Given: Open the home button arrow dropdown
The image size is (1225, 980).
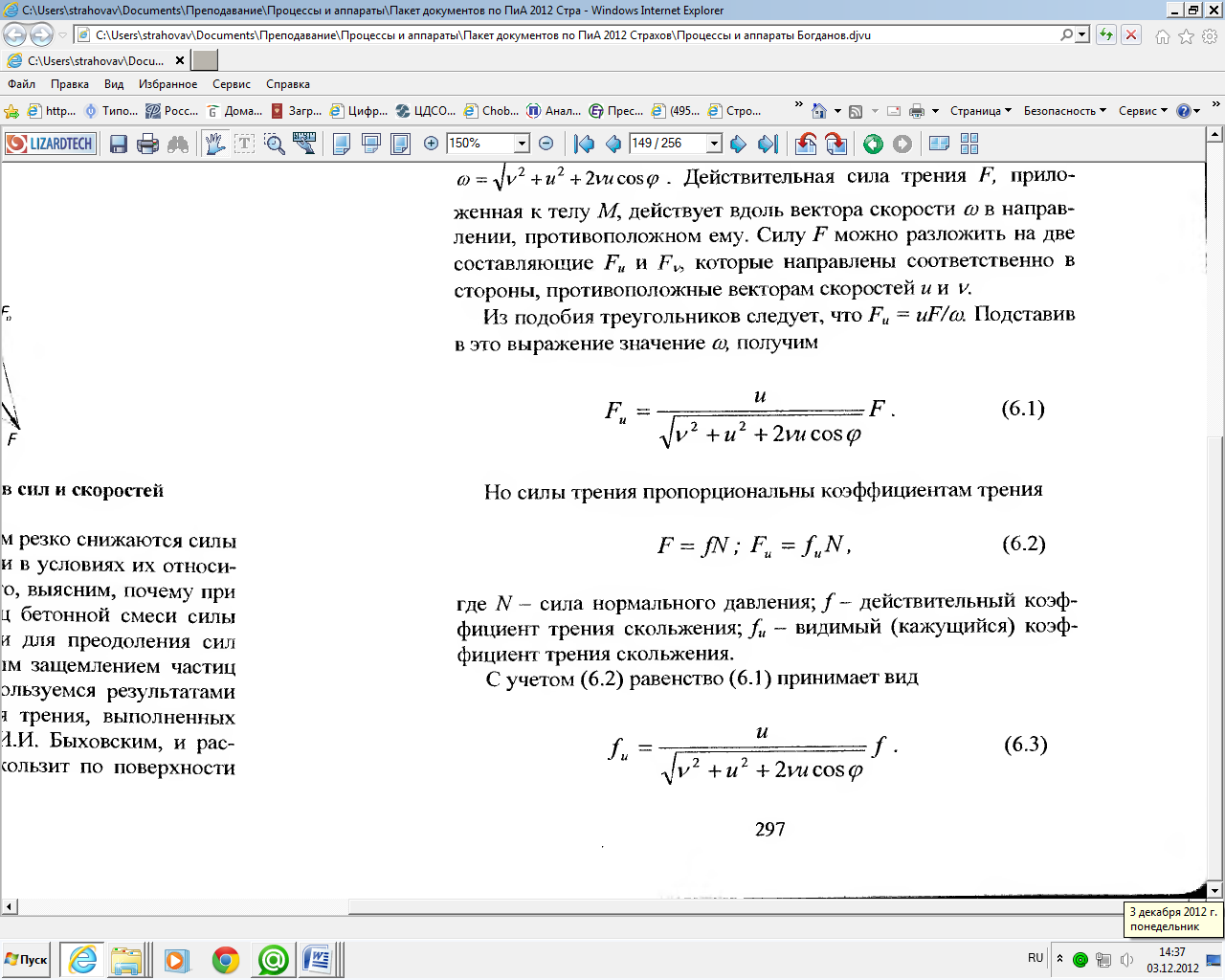Looking at the screenshot, I should (837, 111).
